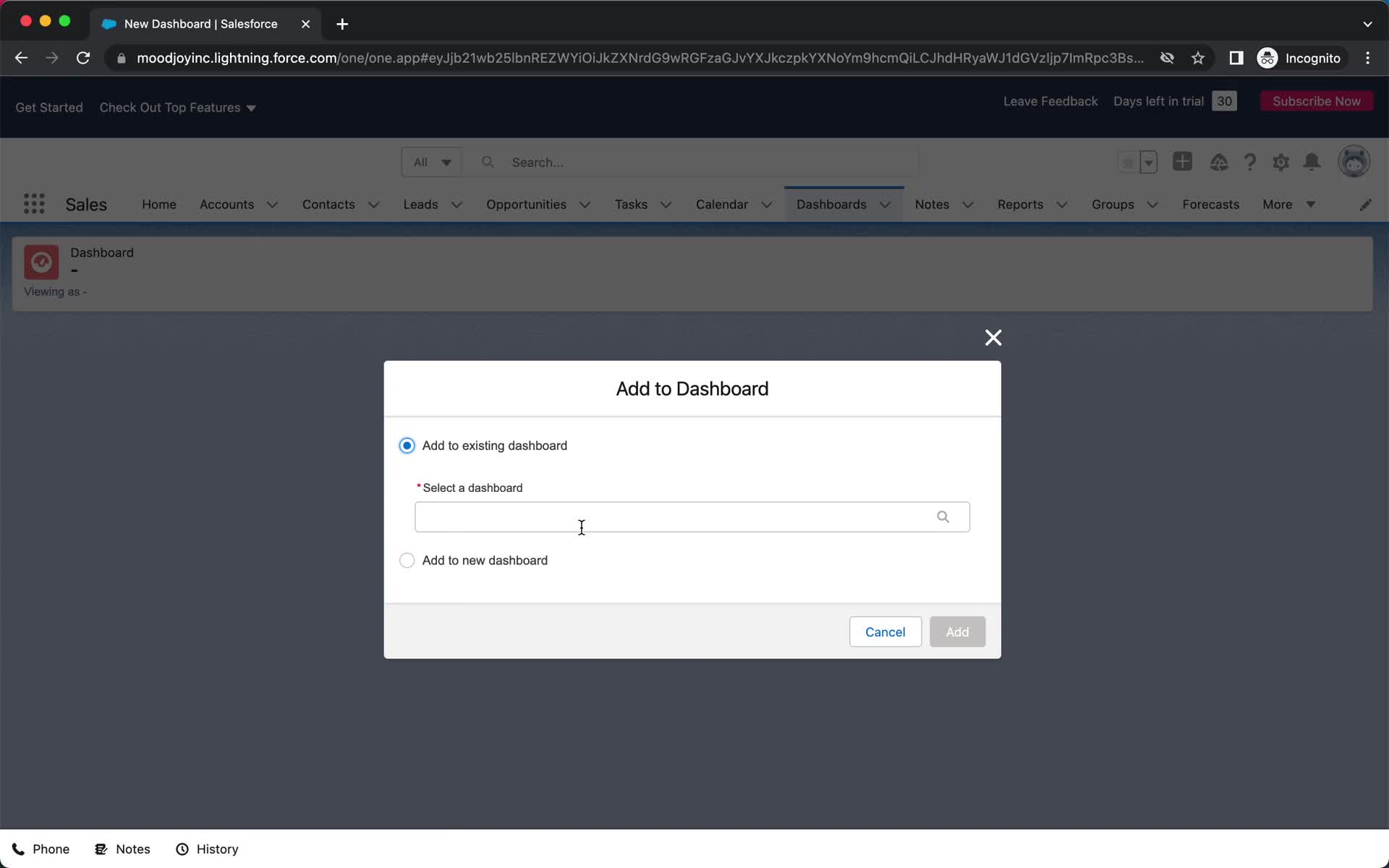Expand the Notes tab dropdown chevron

(x=967, y=205)
